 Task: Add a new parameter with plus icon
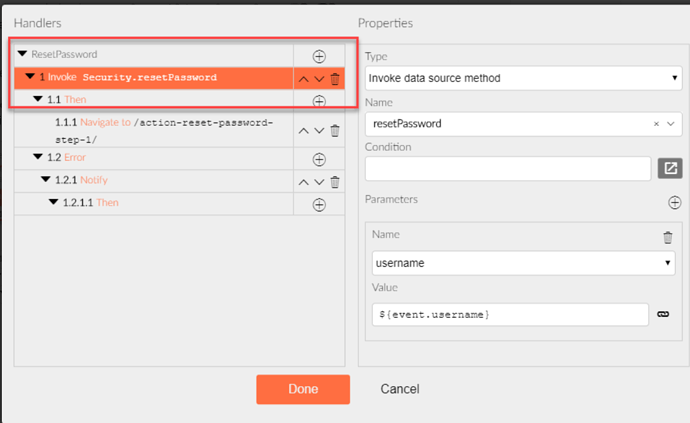point(675,202)
